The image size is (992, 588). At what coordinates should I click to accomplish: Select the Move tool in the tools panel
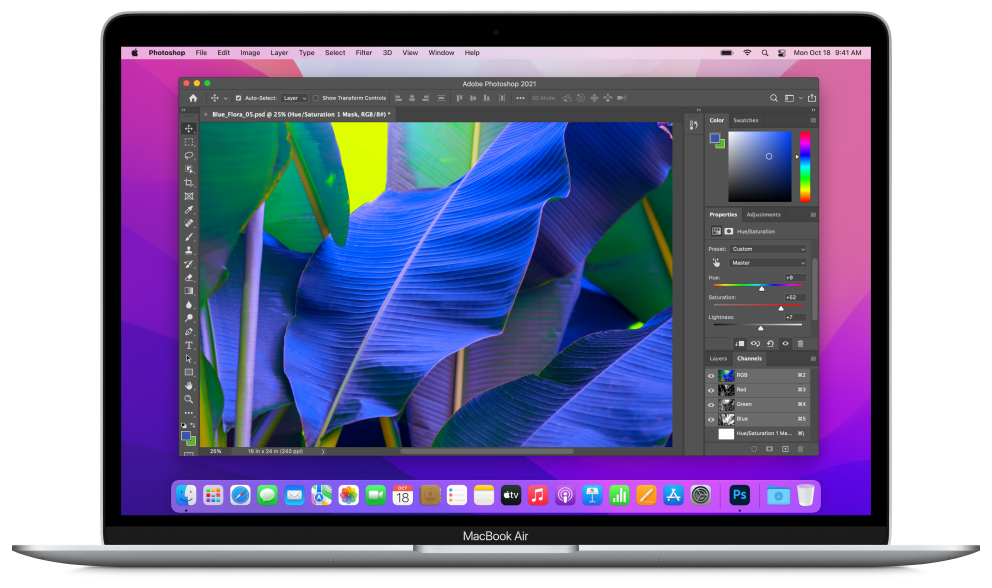click(189, 128)
